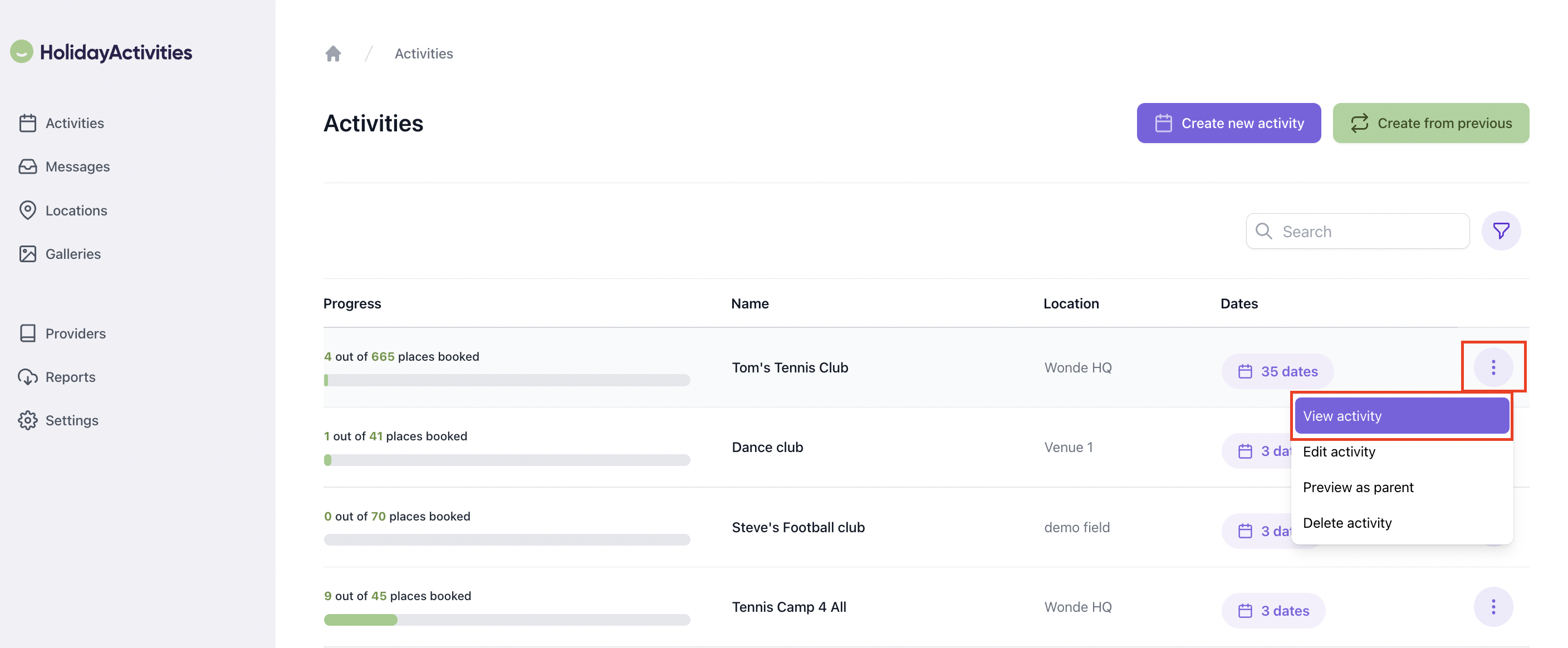The image size is (1568, 648).
Task: Click the Tennis Camp 4 All progress bar
Action: (507, 620)
